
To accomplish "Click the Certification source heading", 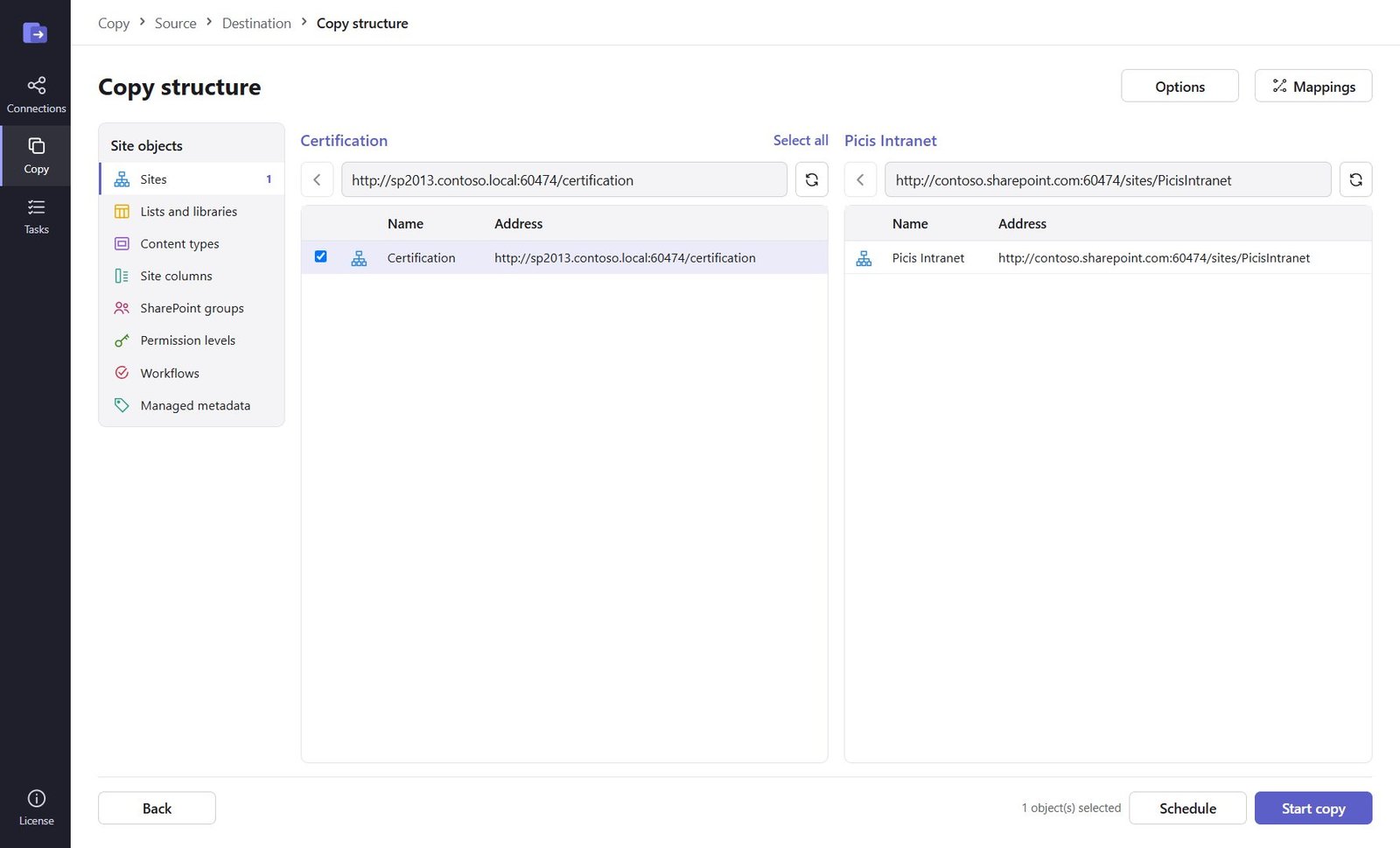I will [344, 141].
